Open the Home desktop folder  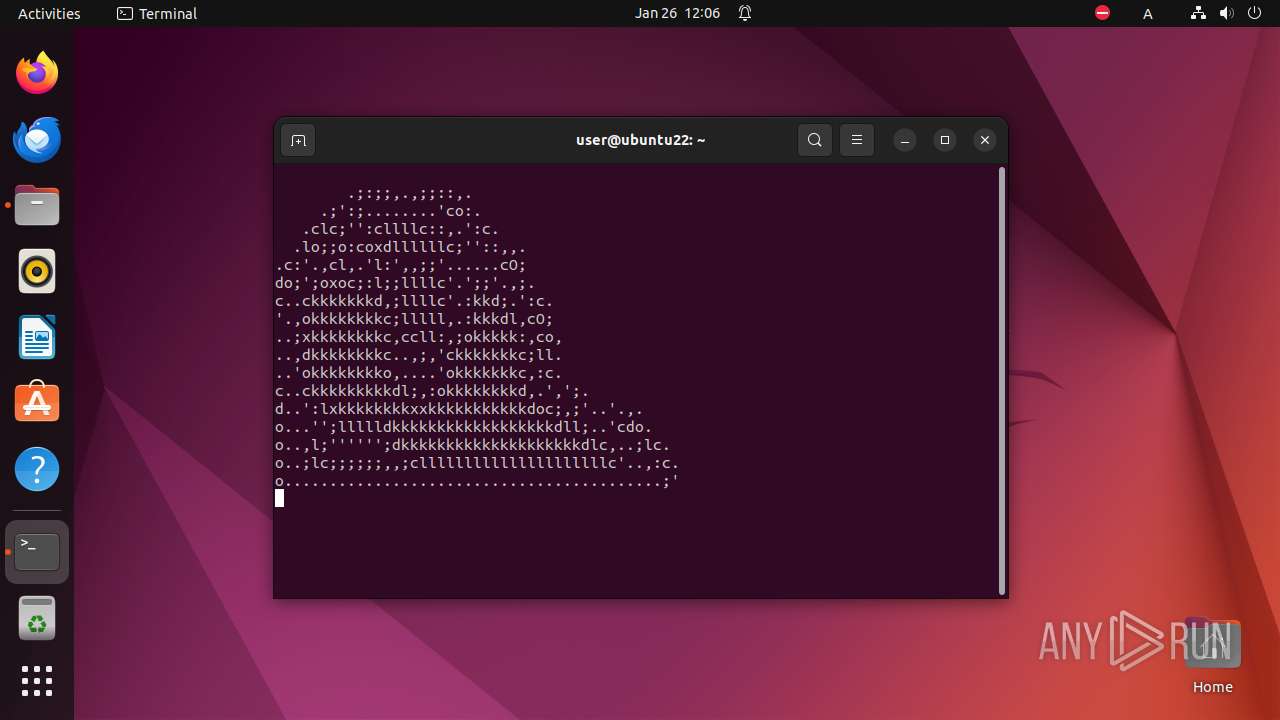pos(1212,657)
